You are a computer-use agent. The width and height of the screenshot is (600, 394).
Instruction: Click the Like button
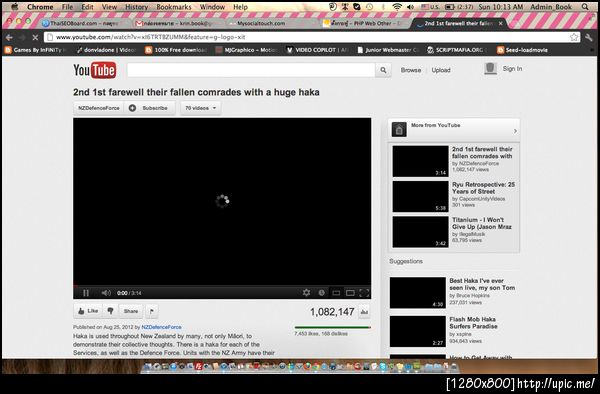click(x=88, y=311)
